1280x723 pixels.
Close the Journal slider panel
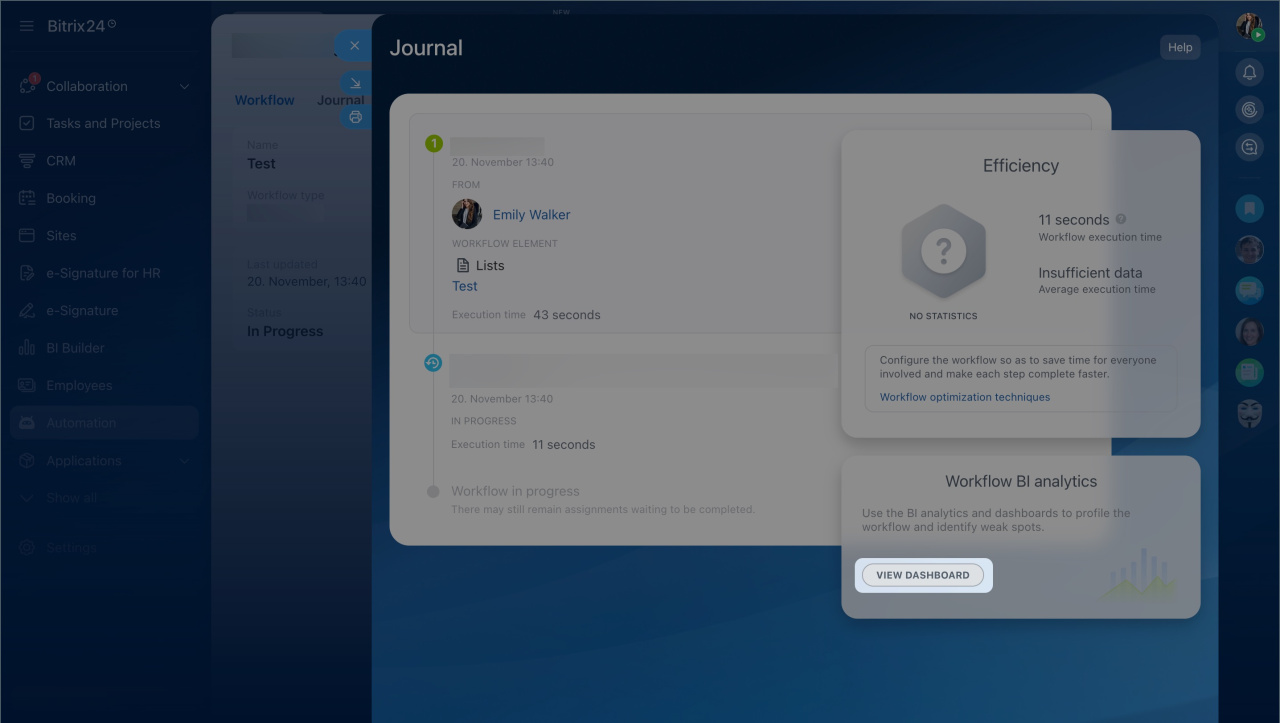point(354,46)
